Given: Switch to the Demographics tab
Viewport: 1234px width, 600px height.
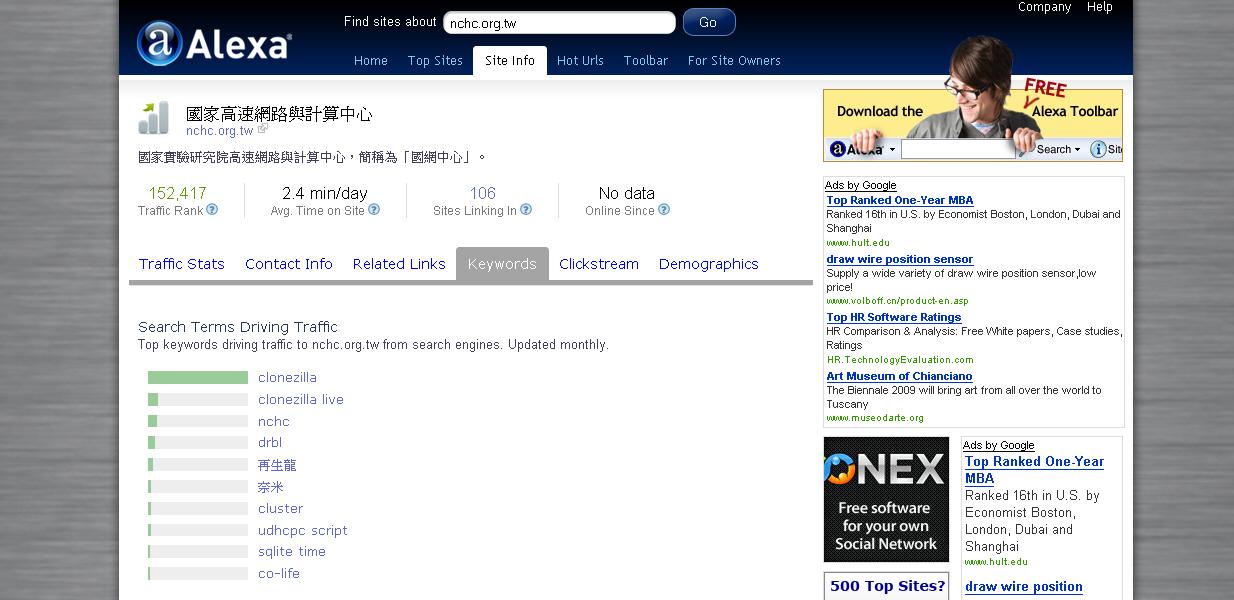Looking at the screenshot, I should click(709, 264).
